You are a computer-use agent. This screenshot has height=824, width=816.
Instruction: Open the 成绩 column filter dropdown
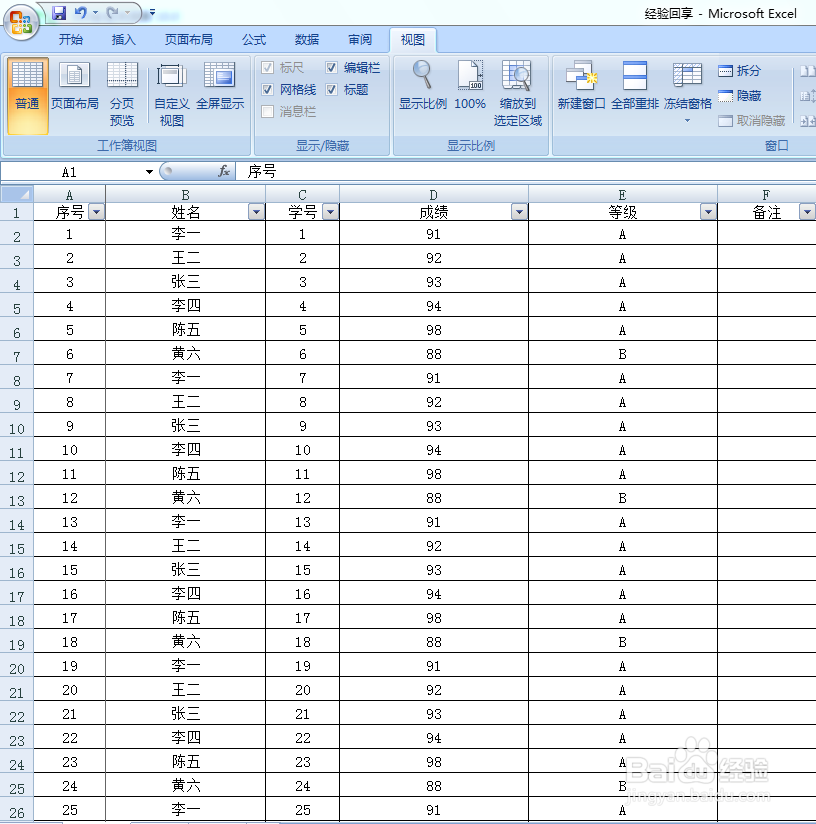coord(519,212)
